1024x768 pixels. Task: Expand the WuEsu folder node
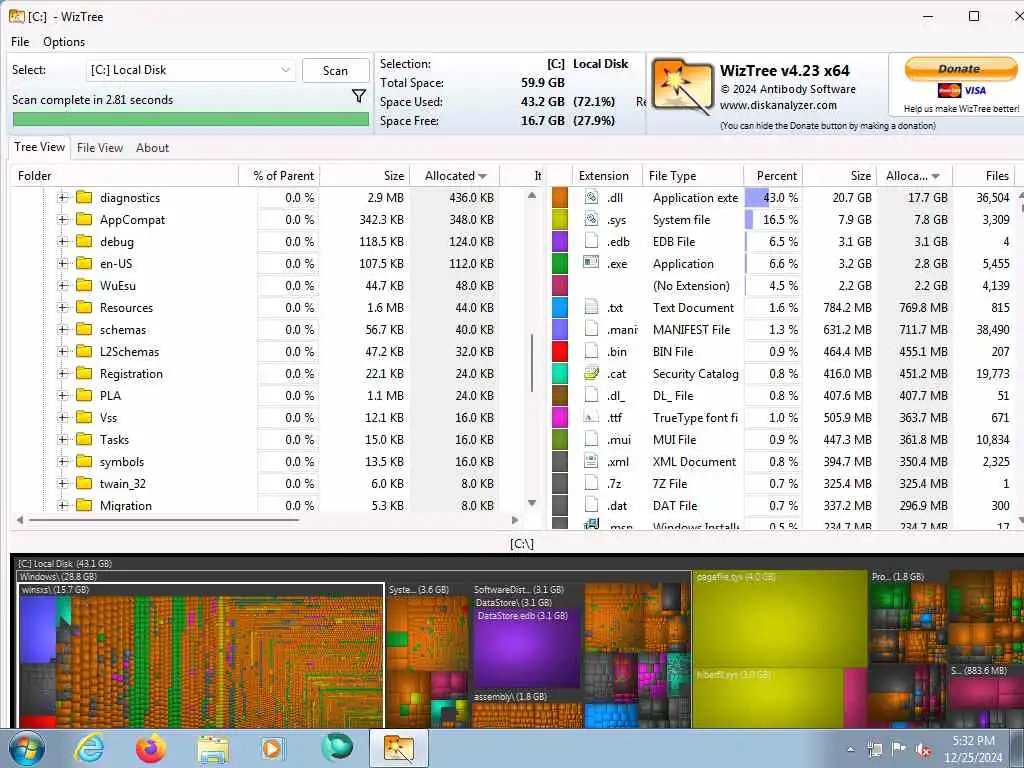(63, 285)
